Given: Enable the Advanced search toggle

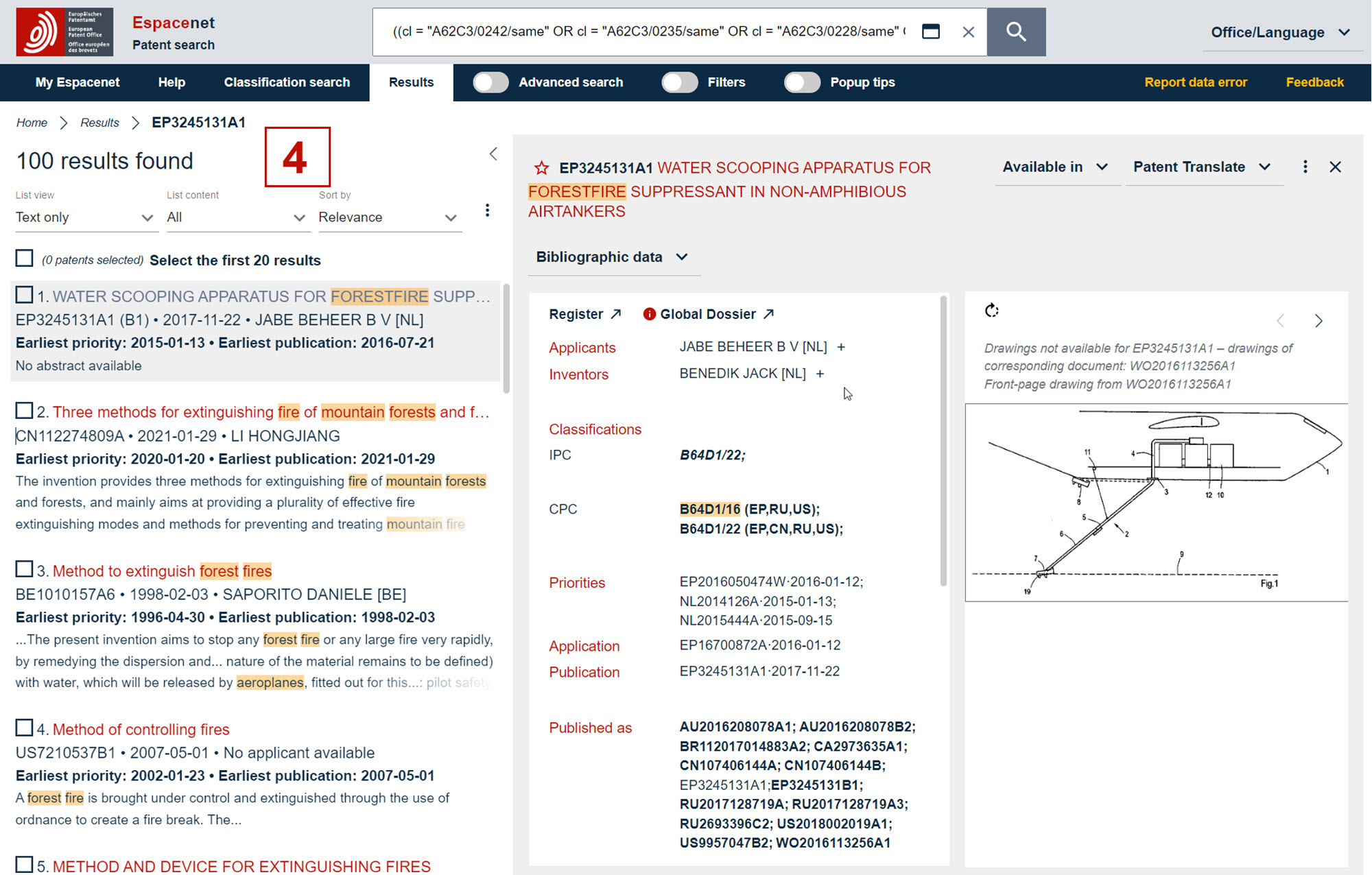Looking at the screenshot, I should 490,82.
